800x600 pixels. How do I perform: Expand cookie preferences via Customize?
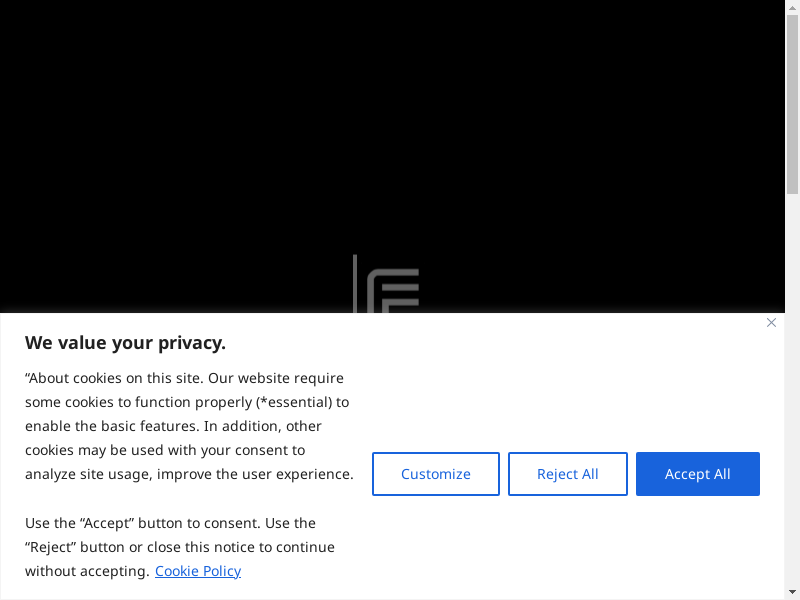[x=436, y=474]
